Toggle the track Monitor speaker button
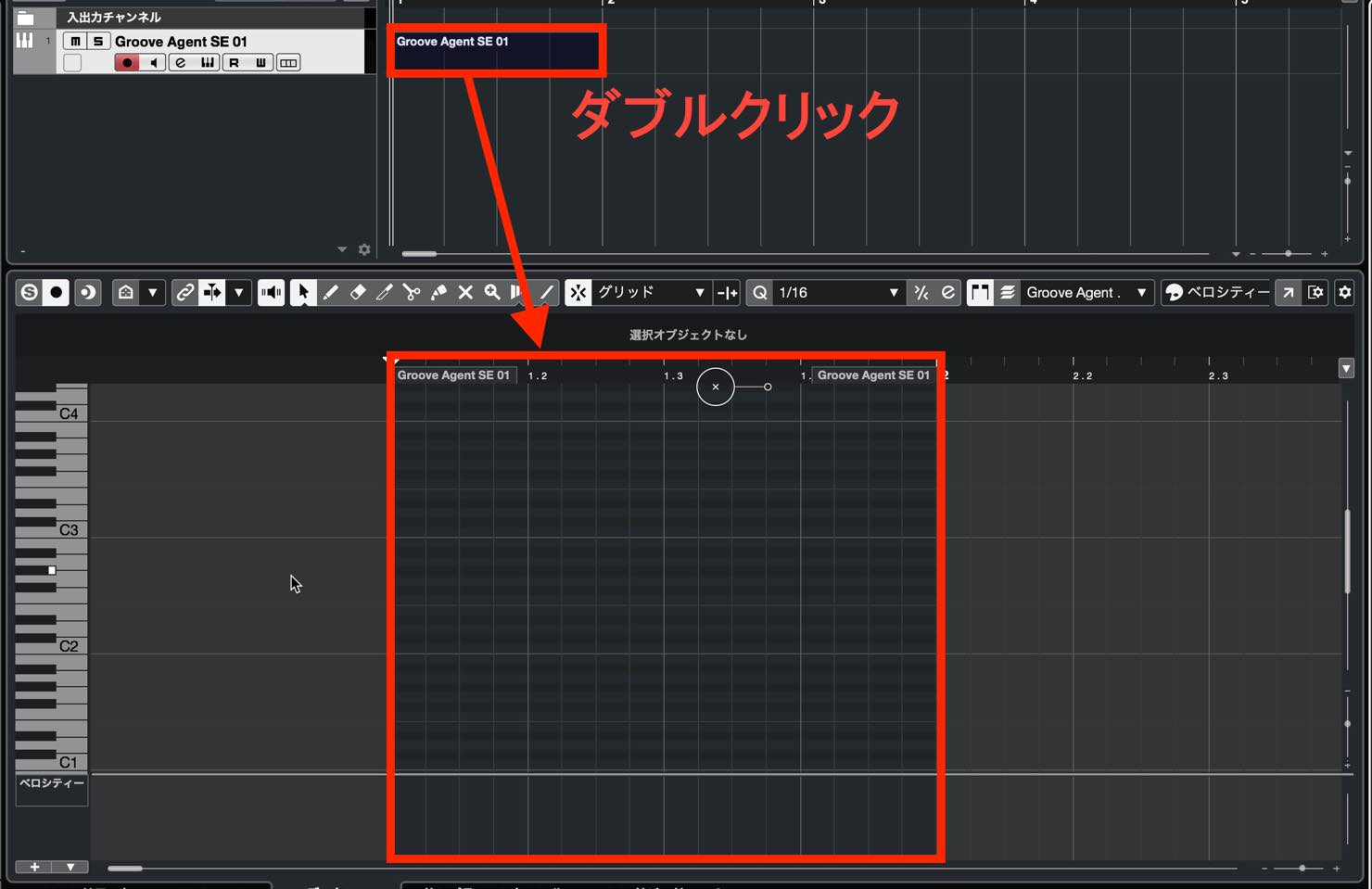The image size is (1372, 889). point(154,62)
